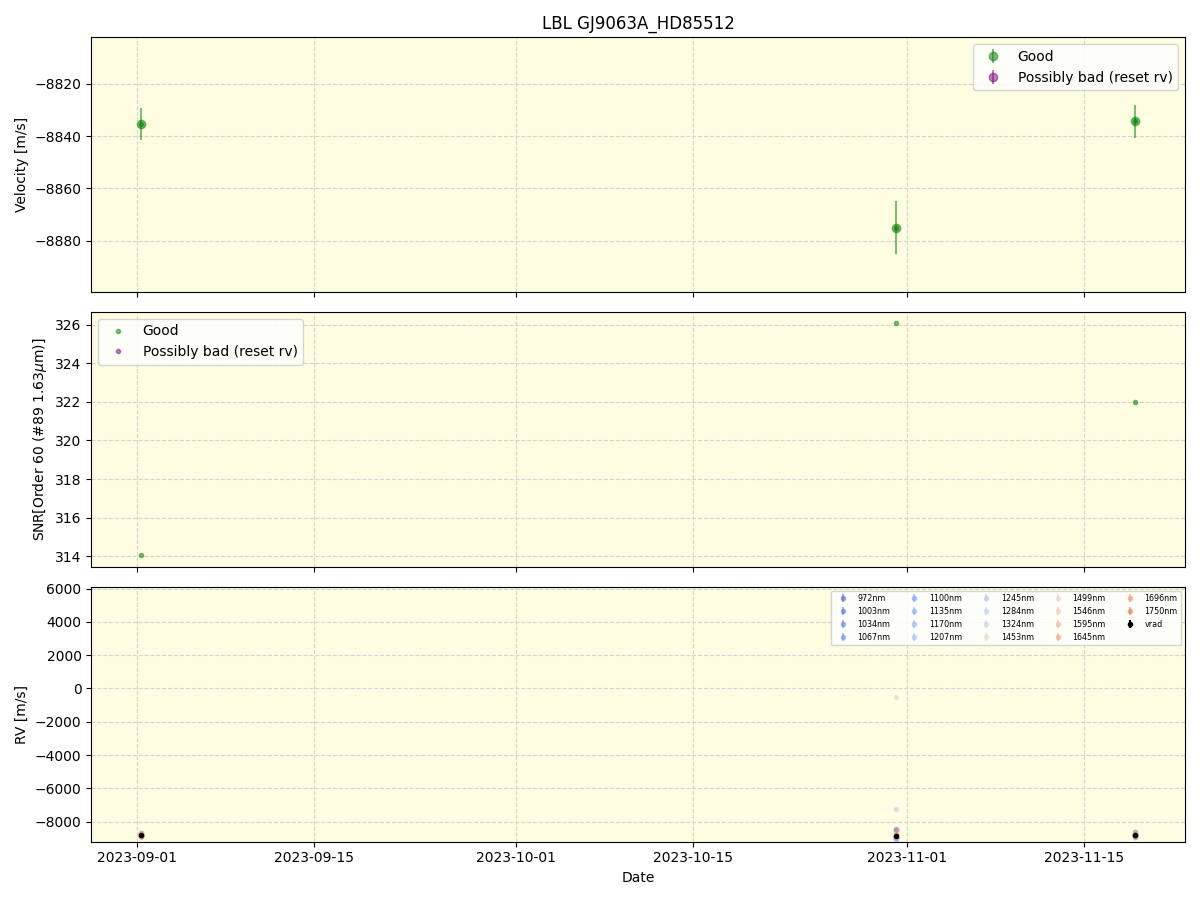The width and height of the screenshot is (1200, 900).
Task: Click the early September velocity data point
Action: pos(141,124)
